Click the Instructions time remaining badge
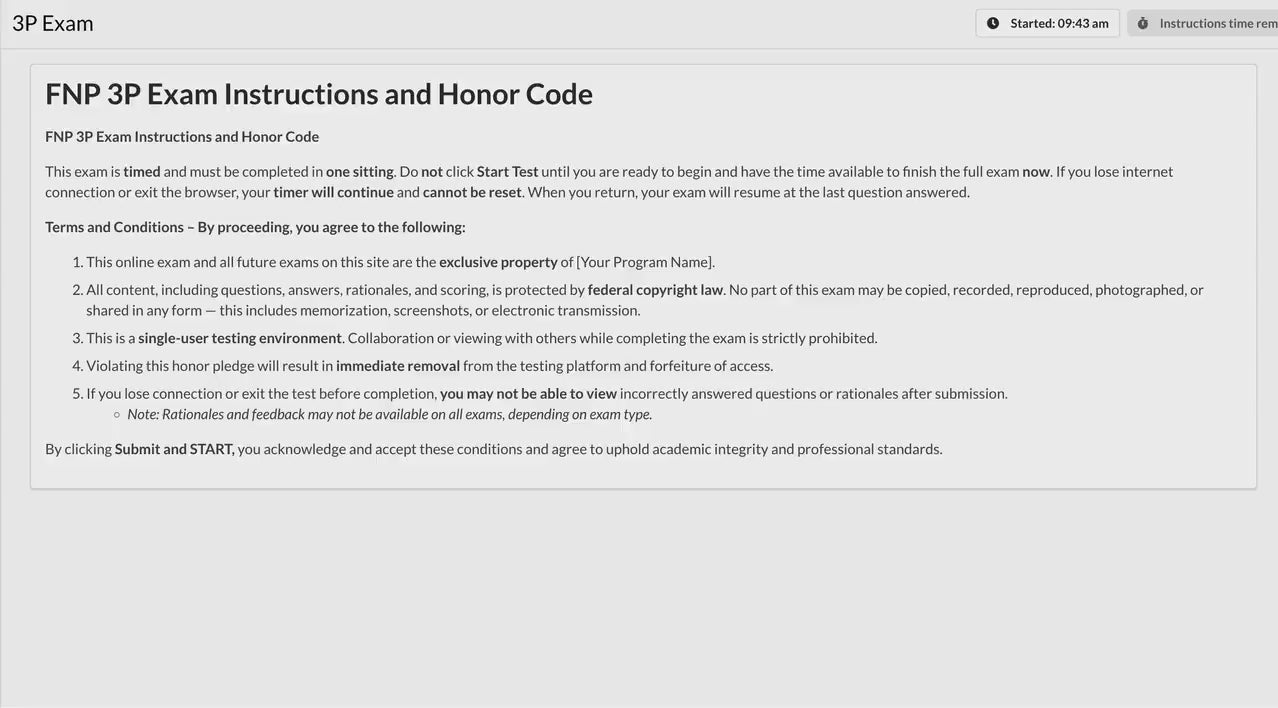Image resolution: width=1278 pixels, height=708 pixels. (x=1210, y=23)
